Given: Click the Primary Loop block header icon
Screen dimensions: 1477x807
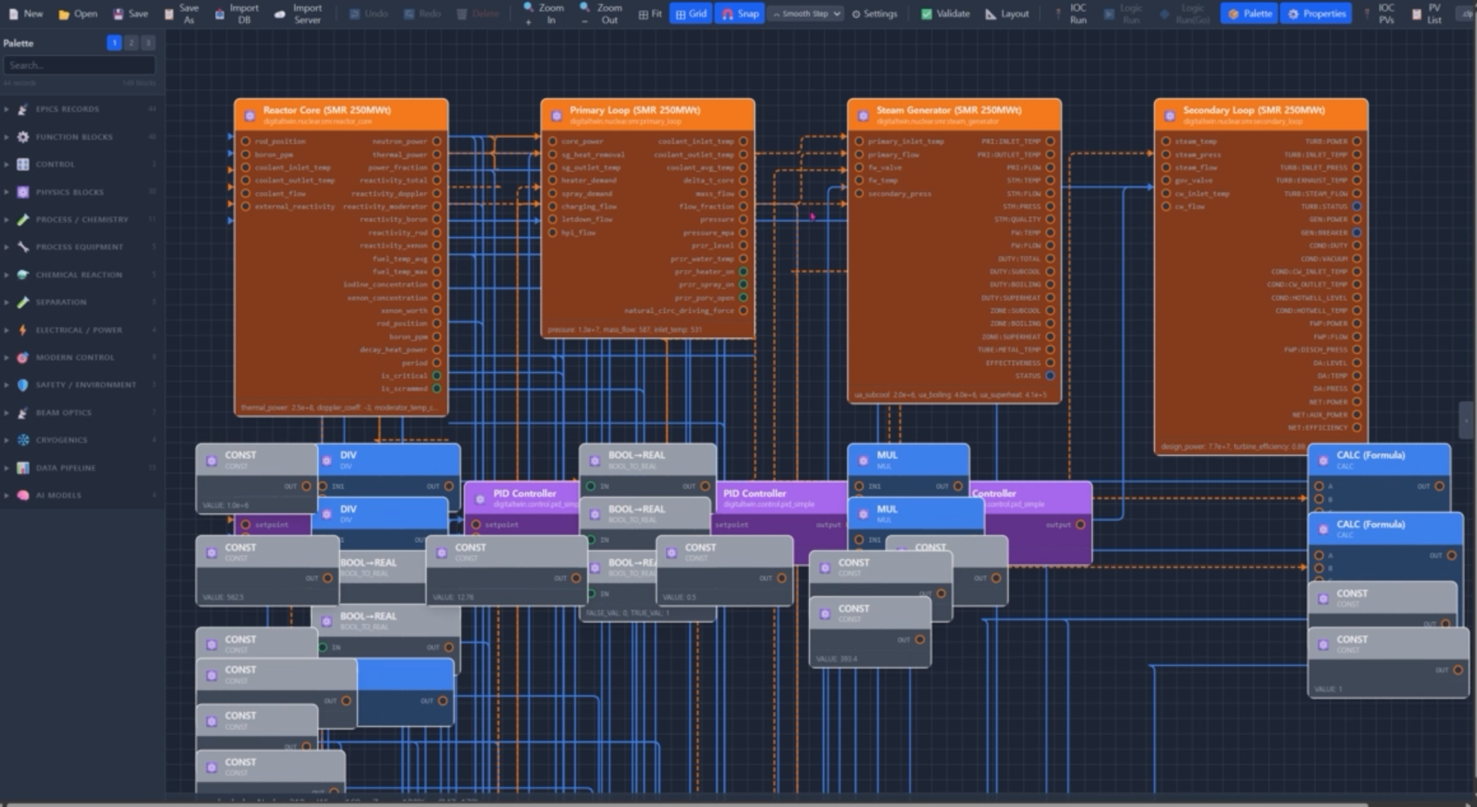Looking at the screenshot, I should [557, 115].
